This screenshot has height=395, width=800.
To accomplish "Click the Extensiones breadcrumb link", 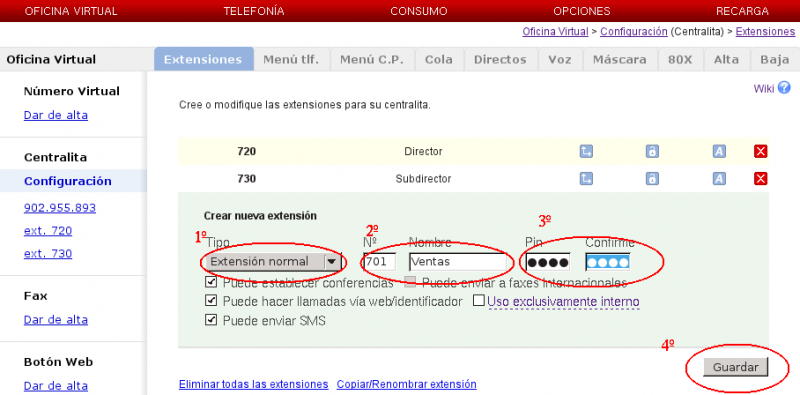I will pos(765,32).
